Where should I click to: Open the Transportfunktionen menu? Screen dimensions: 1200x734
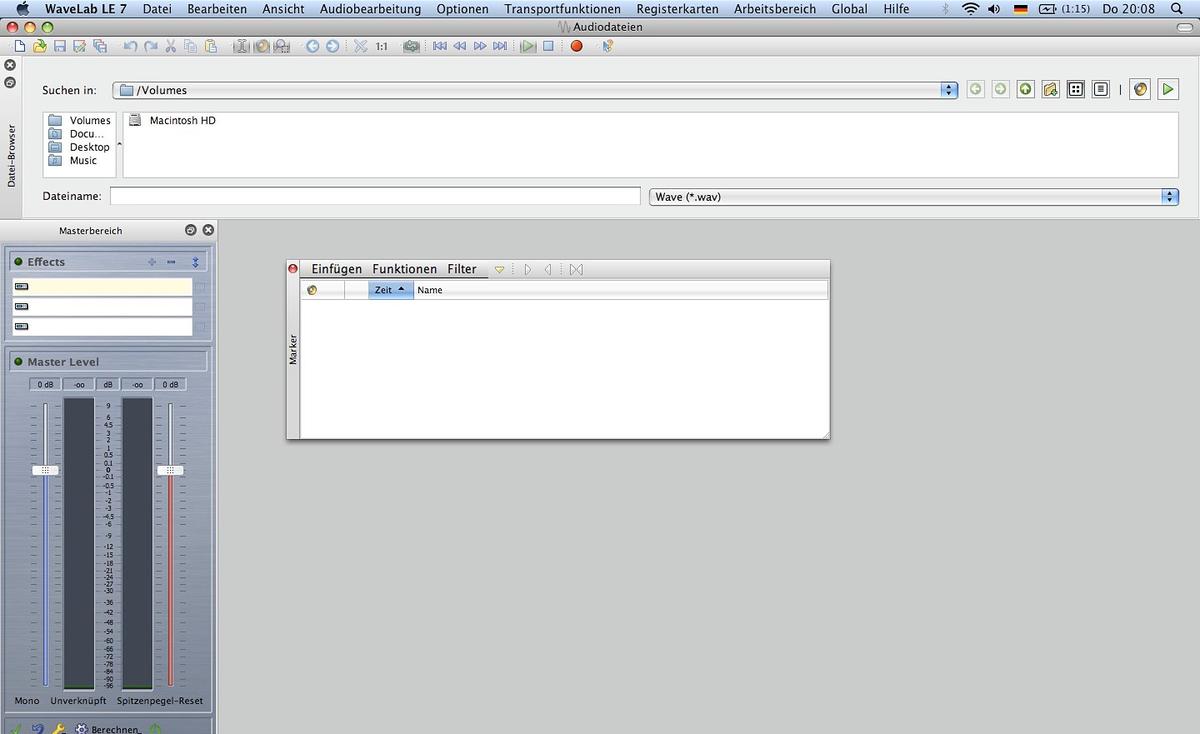563,9
